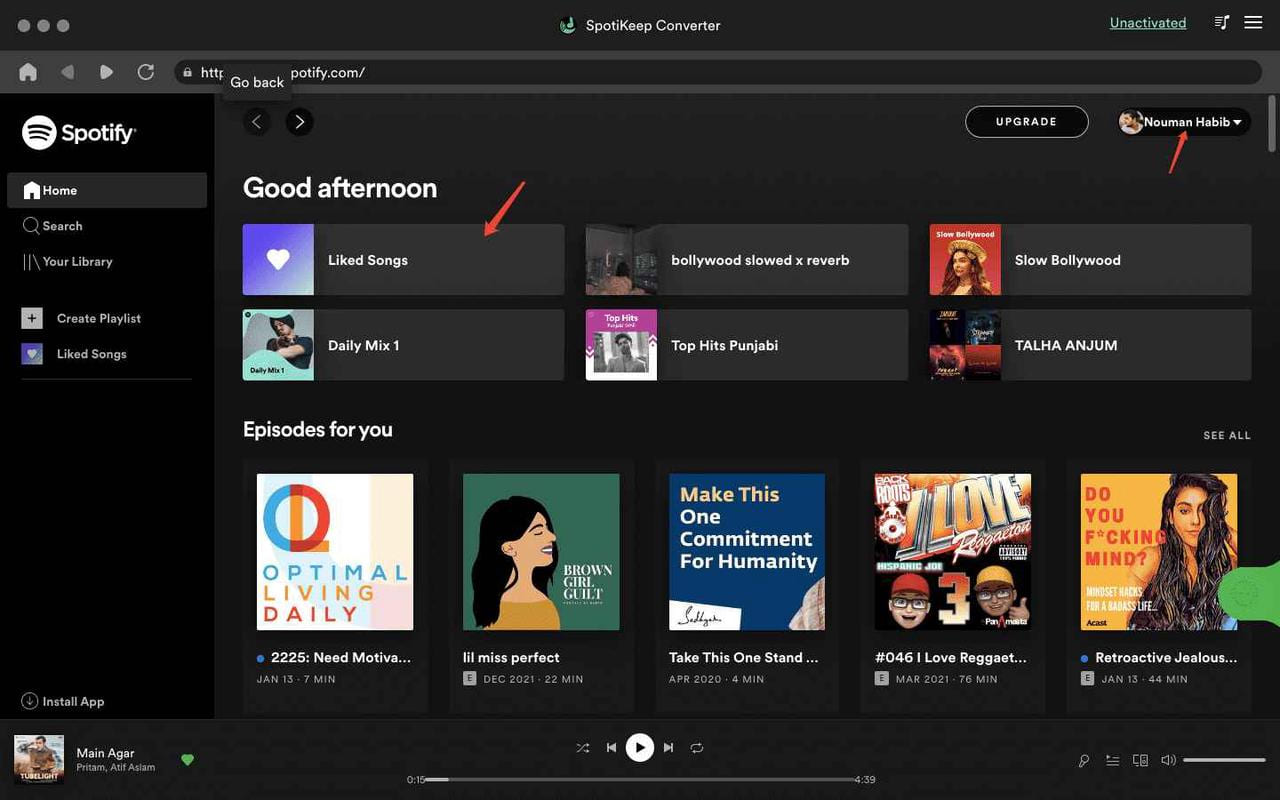Click the SpotiKeep conversion list music-note icon
1280x800 pixels.
[1221, 21]
